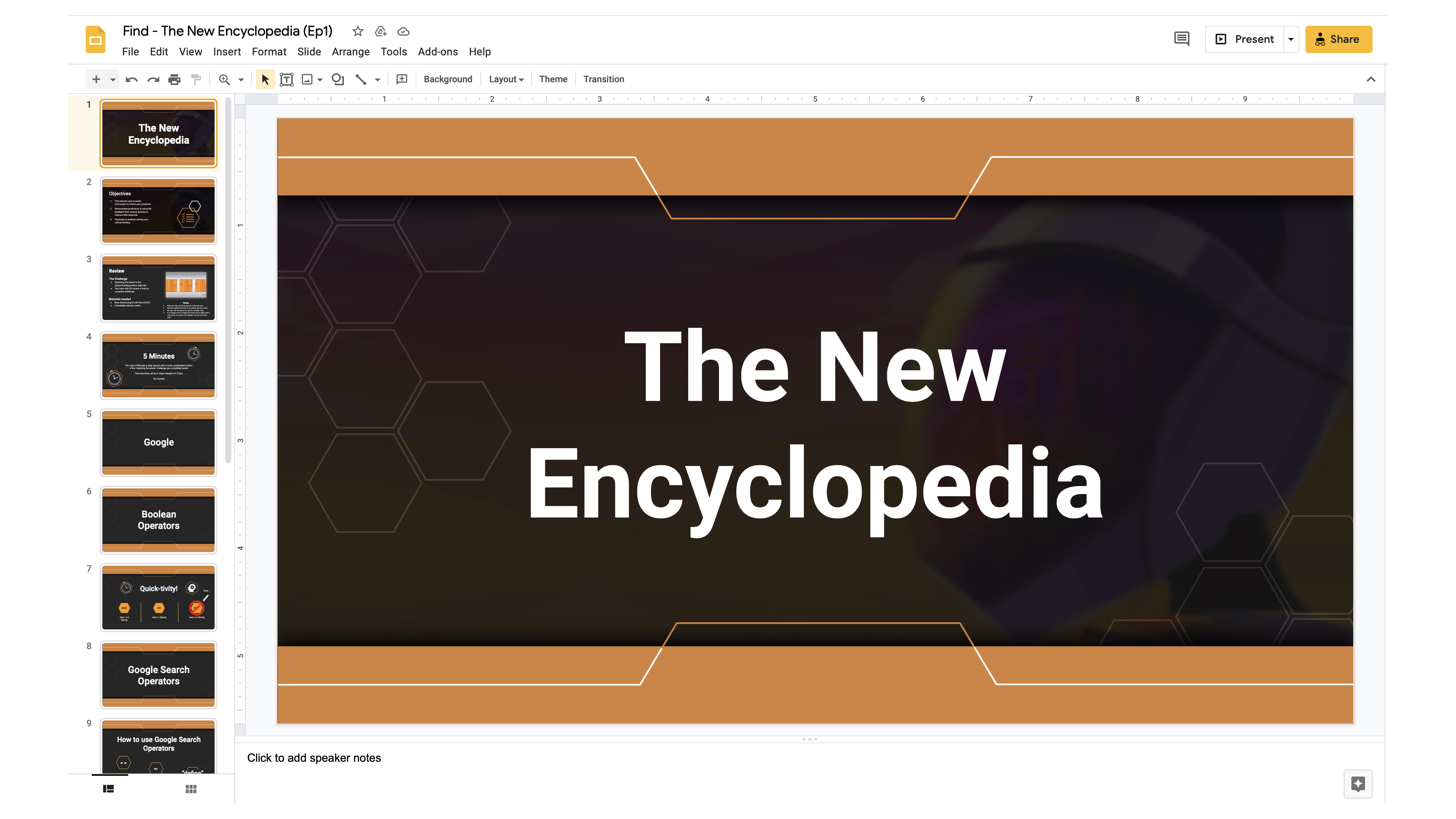
Task: Open the Slide menu
Action: pos(309,52)
